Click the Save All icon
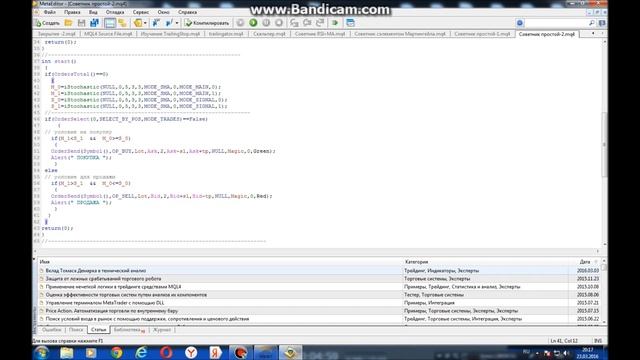The image size is (640, 360). [x=94, y=23]
